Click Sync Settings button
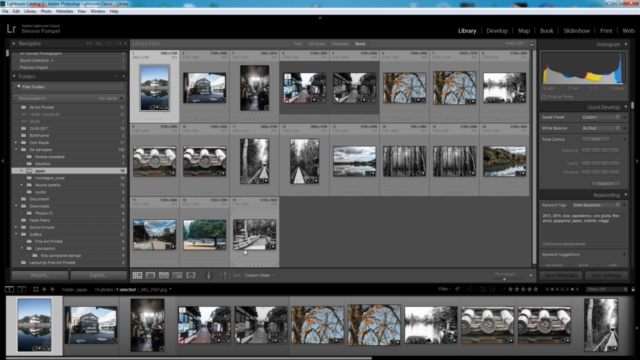 point(606,276)
